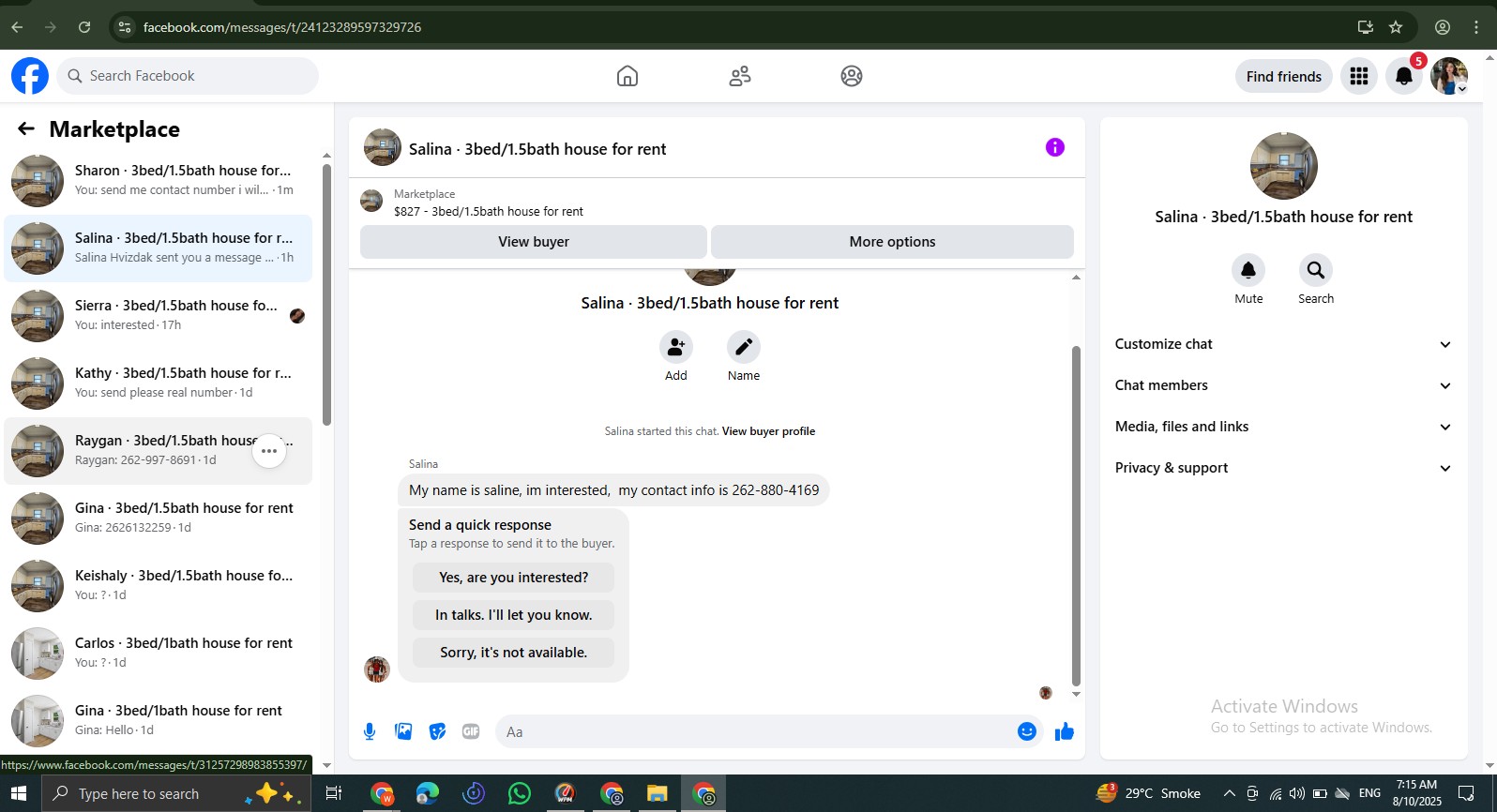This screenshot has width=1497, height=812.
Task: Open the Facebook menu grid icon
Action: tap(1359, 76)
